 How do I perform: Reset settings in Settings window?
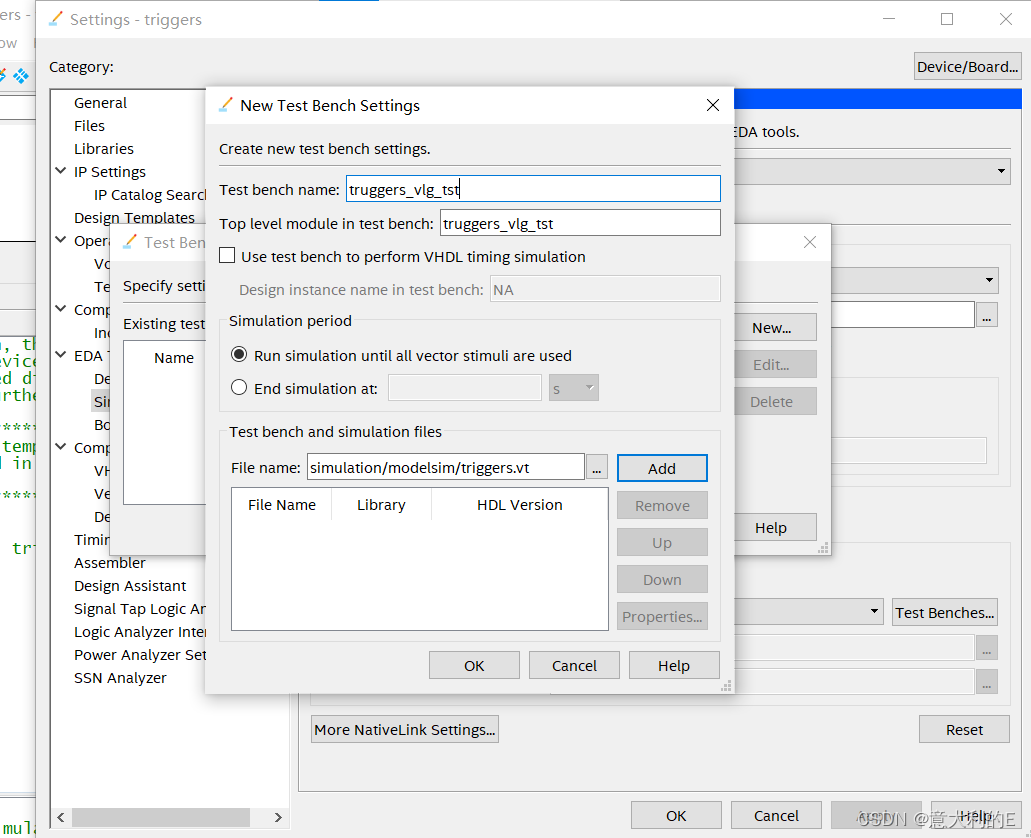[964, 729]
